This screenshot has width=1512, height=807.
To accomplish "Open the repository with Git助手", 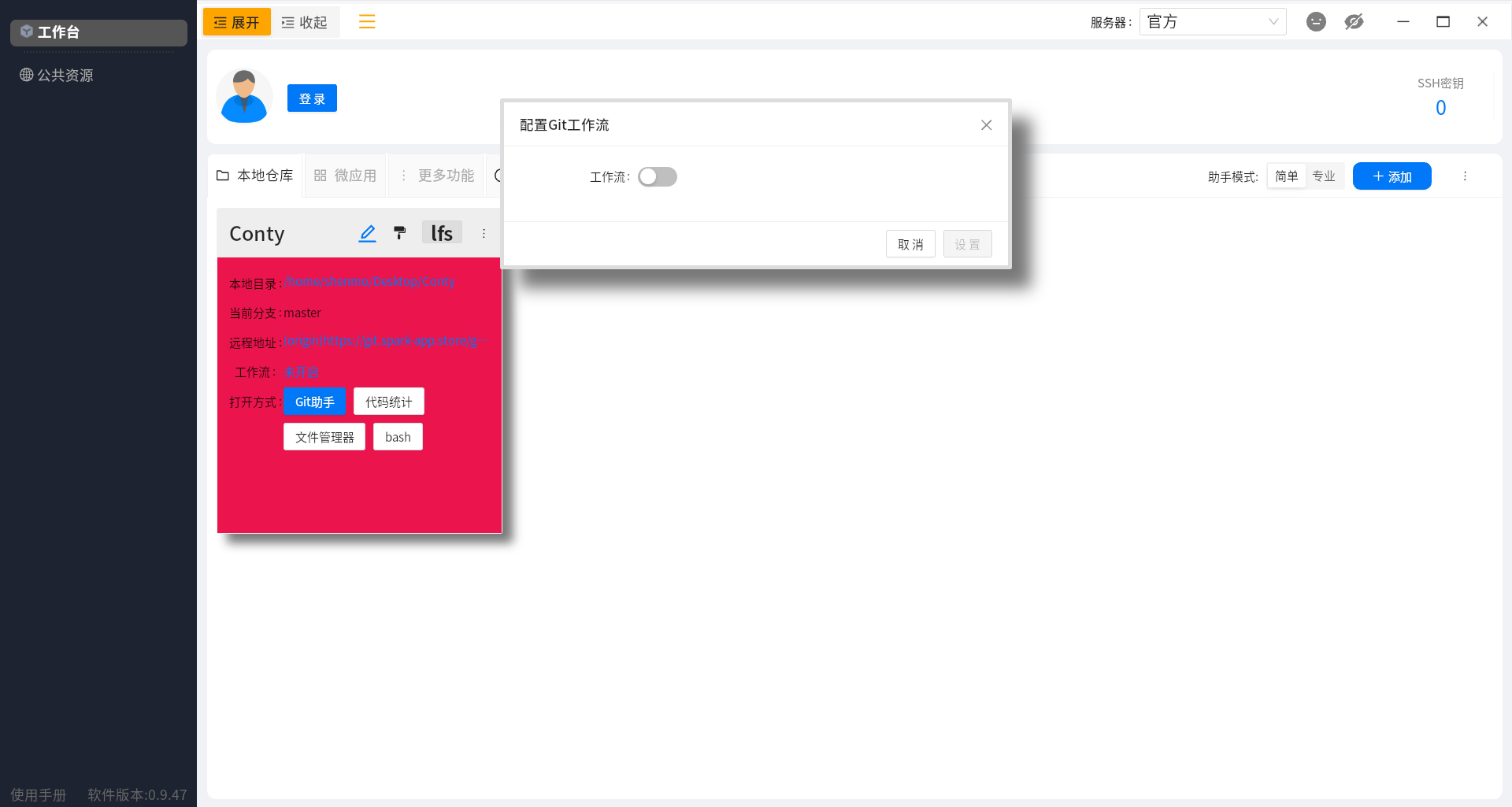I will pyautogui.click(x=314, y=402).
